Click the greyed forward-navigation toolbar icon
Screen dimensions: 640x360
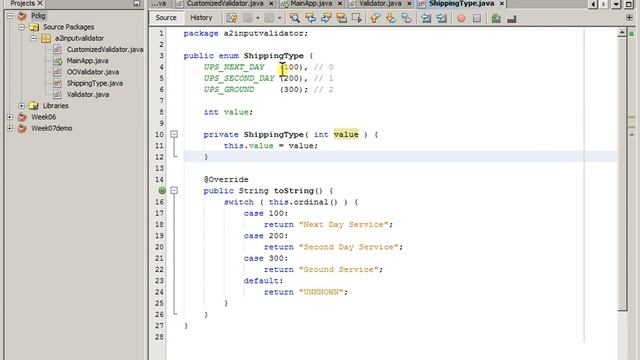click(x=269, y=18)
